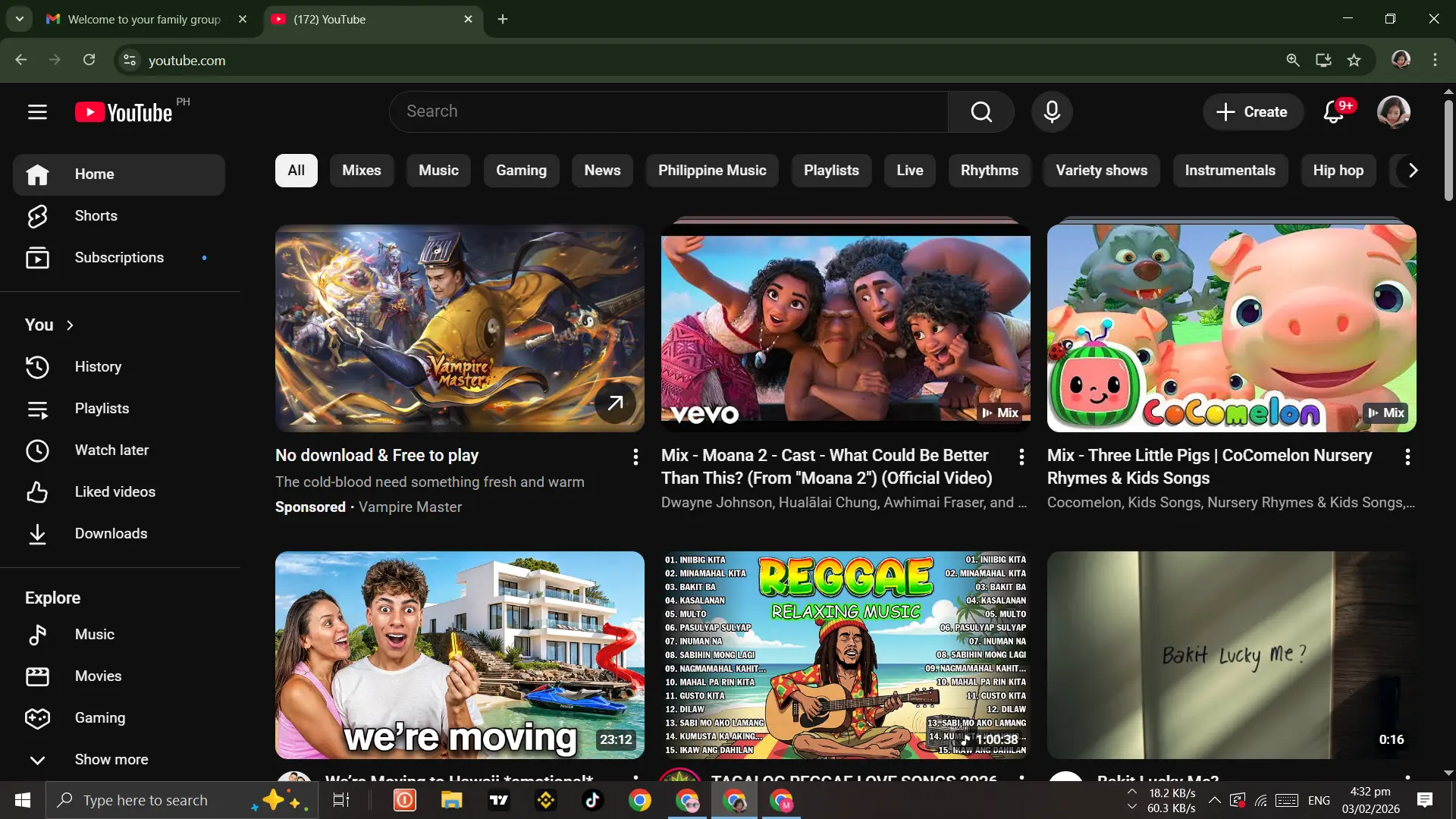Open the Windows Start menu
The height and width of the screenshot is (819, 1456).
pyautogui.click(x=23, y=800)
